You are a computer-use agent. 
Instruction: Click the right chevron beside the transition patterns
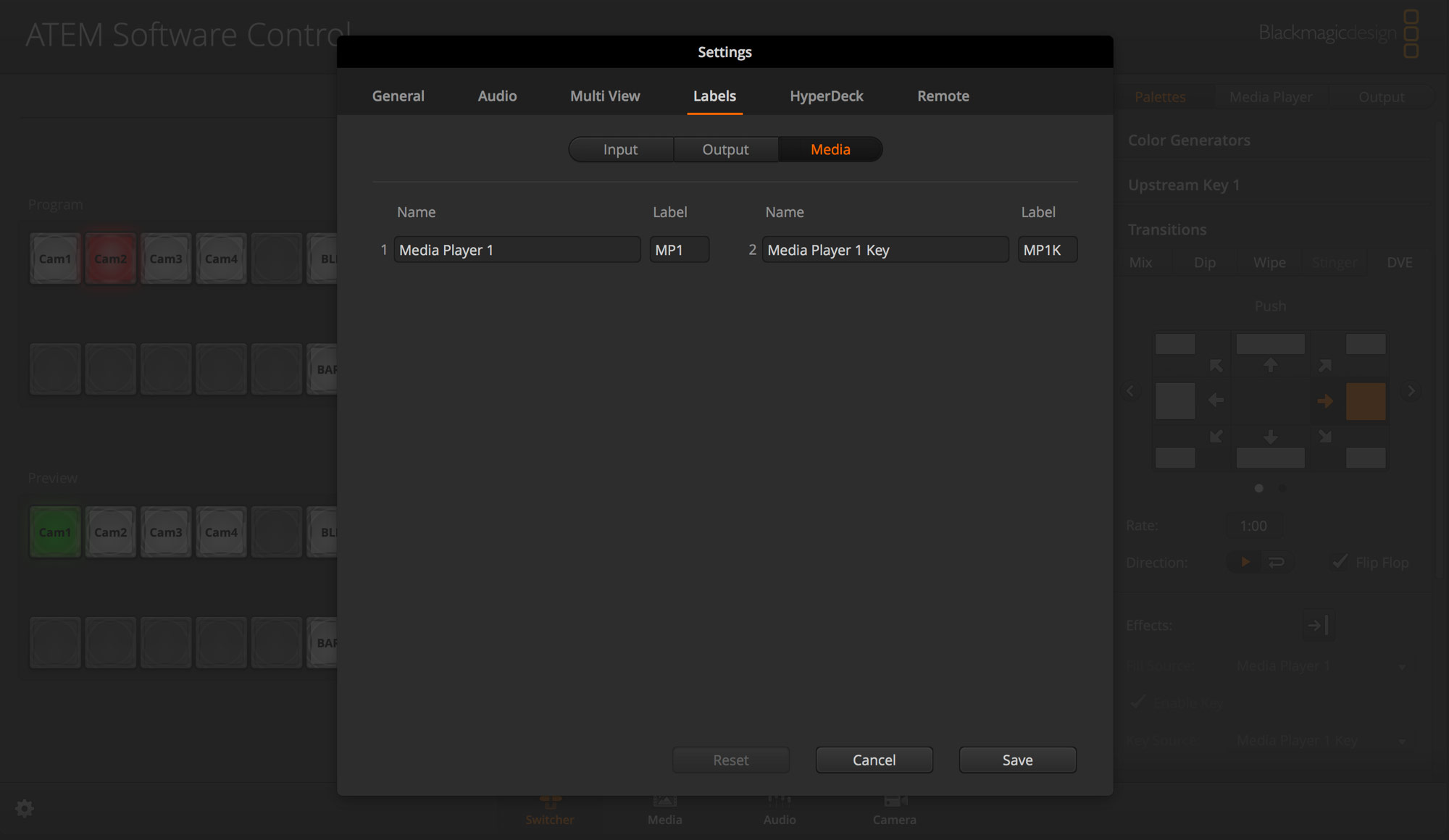1410,391
